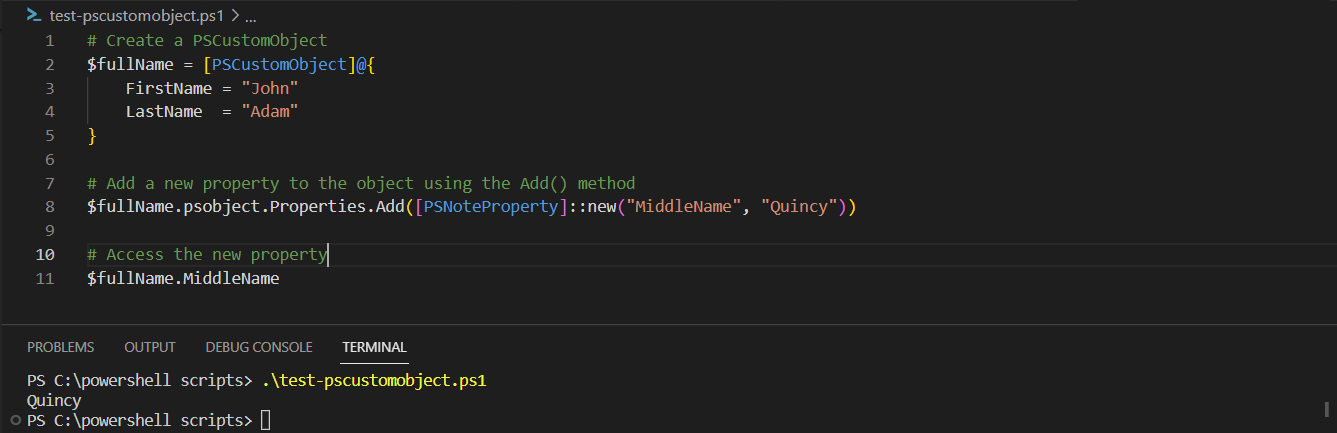Switch to the PROBLEMS panel tab
The image size is (1337, 433).
click(x=60, y=347)
